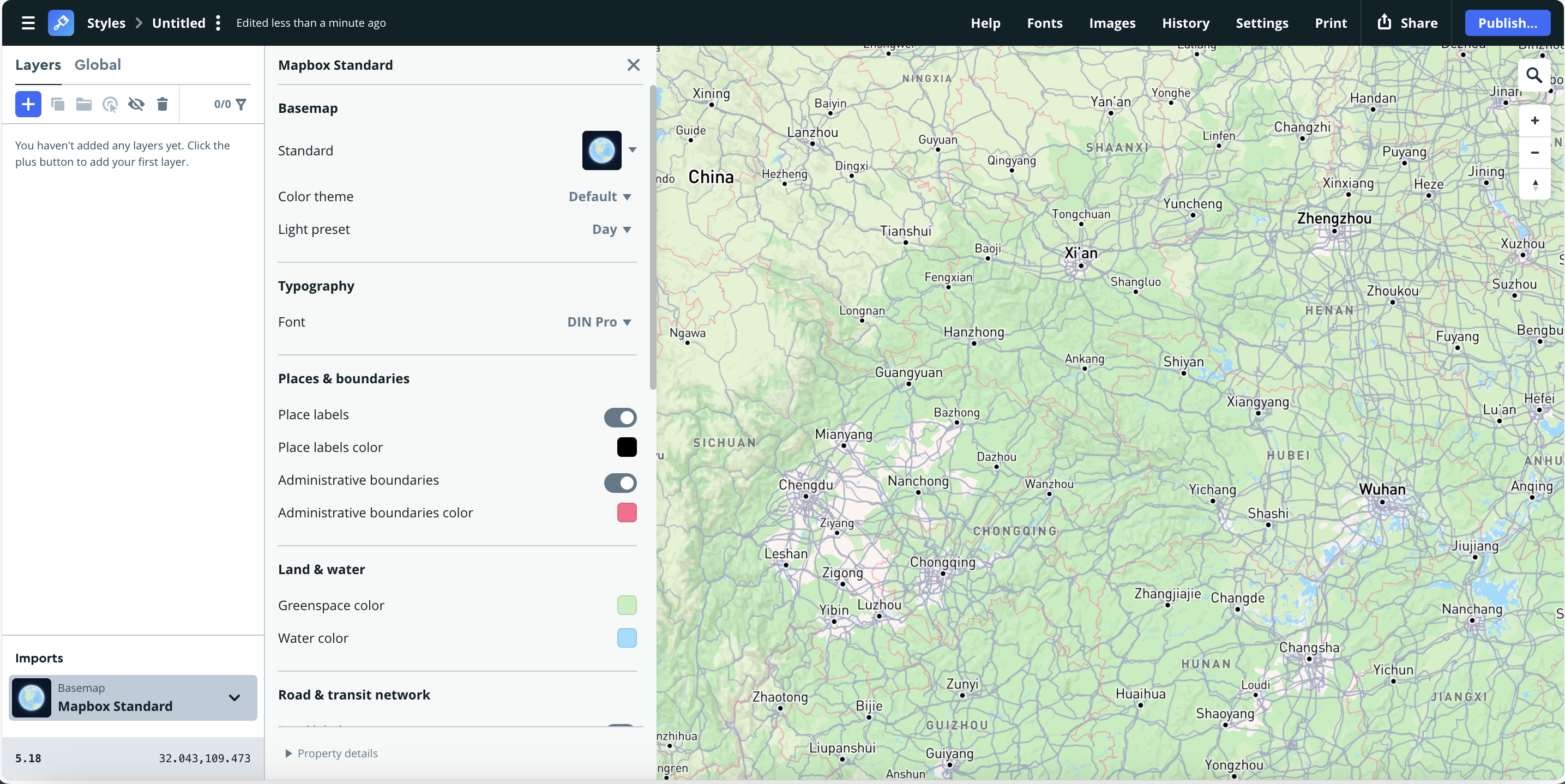Open the map search magnifier
This screenshot has width=1565, height=784.
pos(1533,75)
